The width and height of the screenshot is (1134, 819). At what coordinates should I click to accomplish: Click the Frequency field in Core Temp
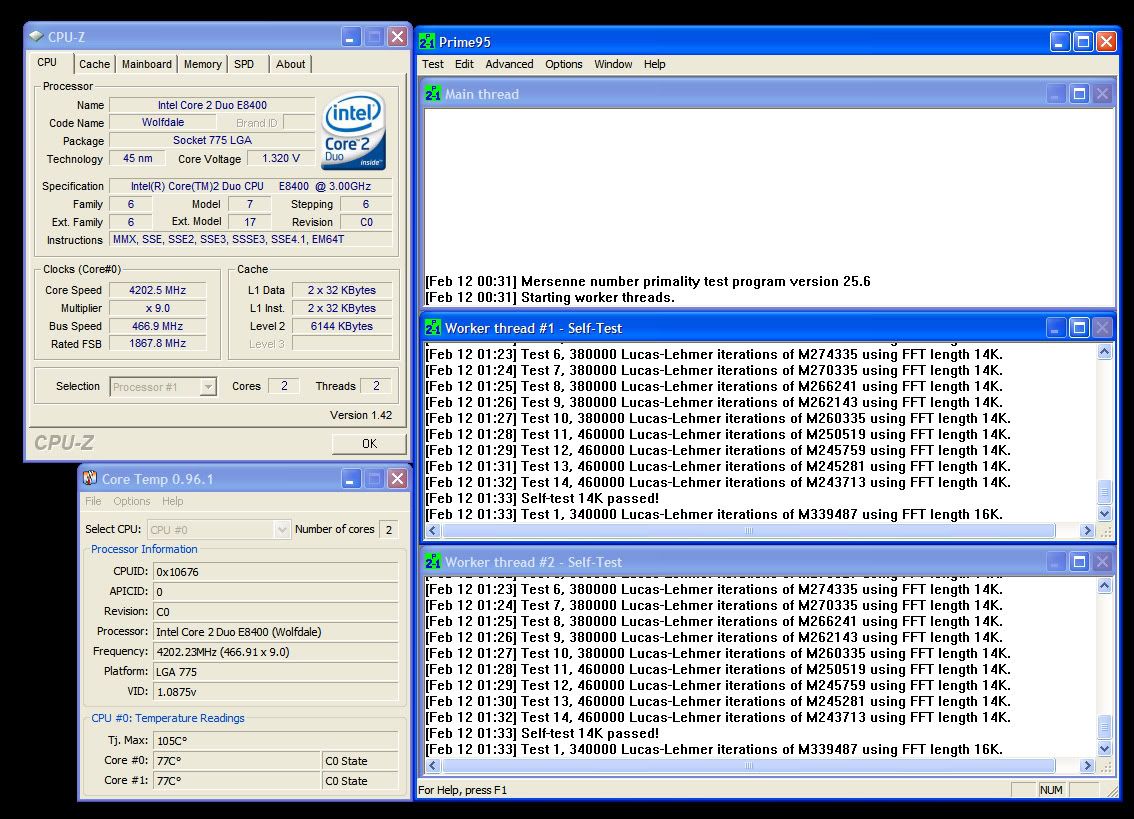click(x=276, y=652)
